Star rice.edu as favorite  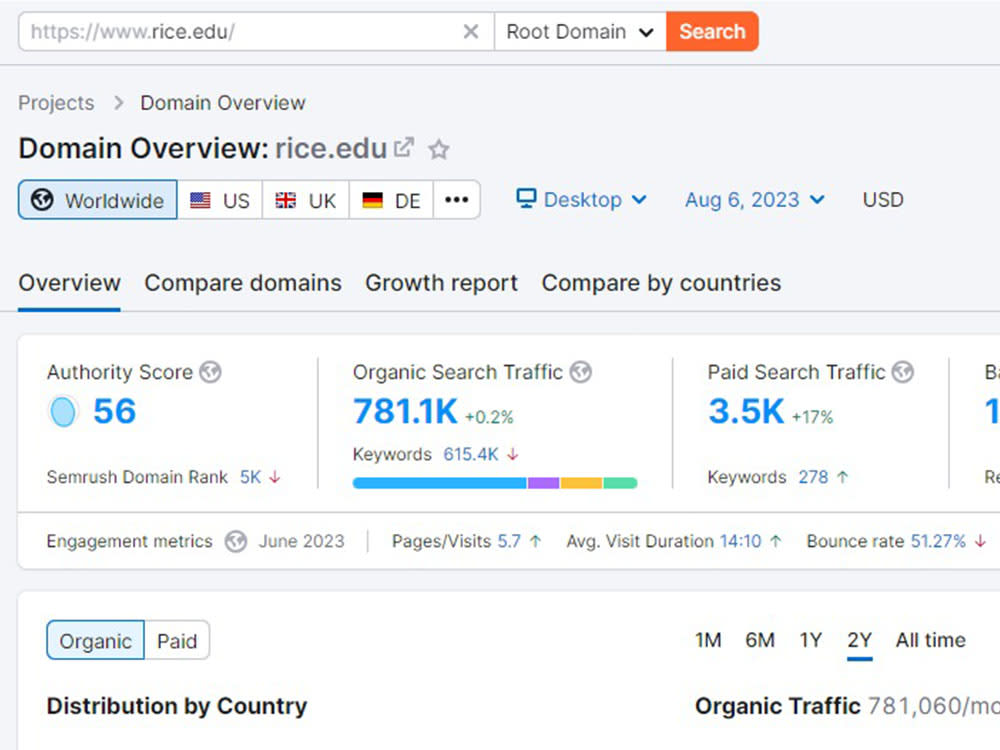click(x=439, y=149)
